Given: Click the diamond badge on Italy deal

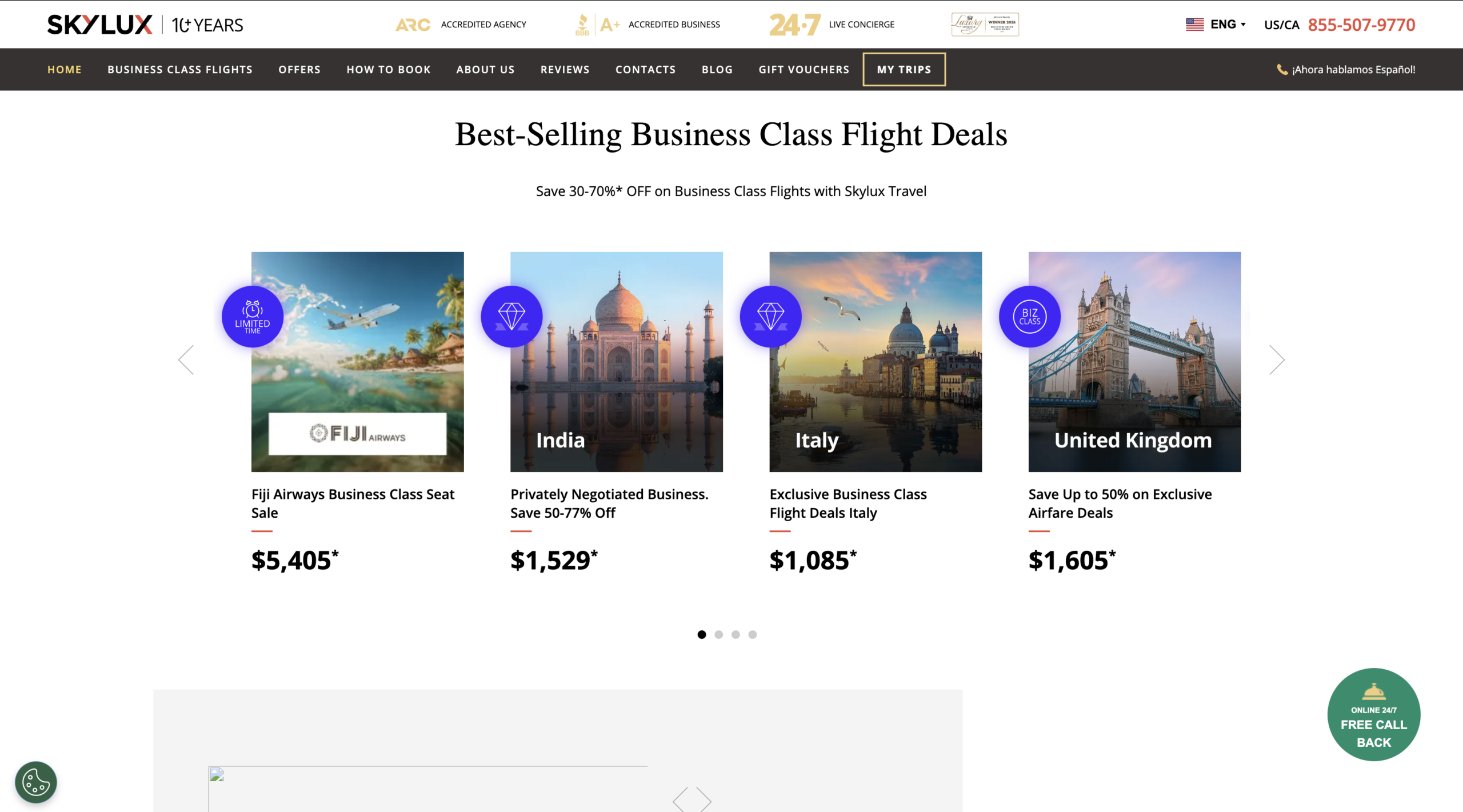Looking at the screenshot, I should pos(770,317).
